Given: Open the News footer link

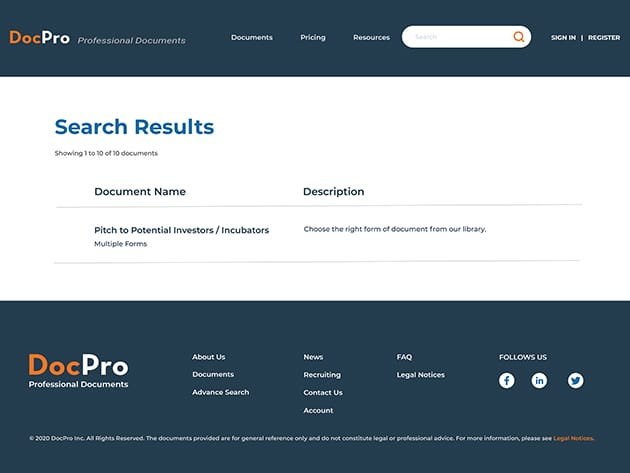Looking at the screenshot, I should coord(313,357).
